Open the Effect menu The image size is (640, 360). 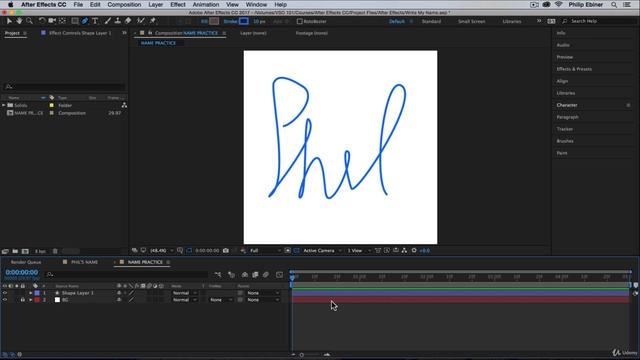click(x=178, y=5)
